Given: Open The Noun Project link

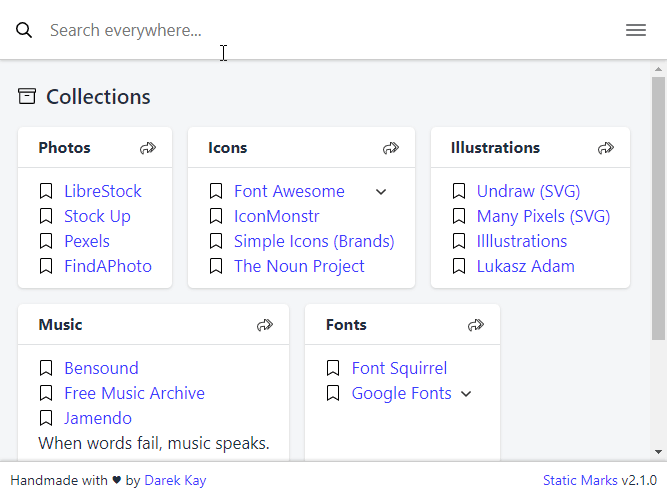Looking at the screenshot, I should [299, 266].
